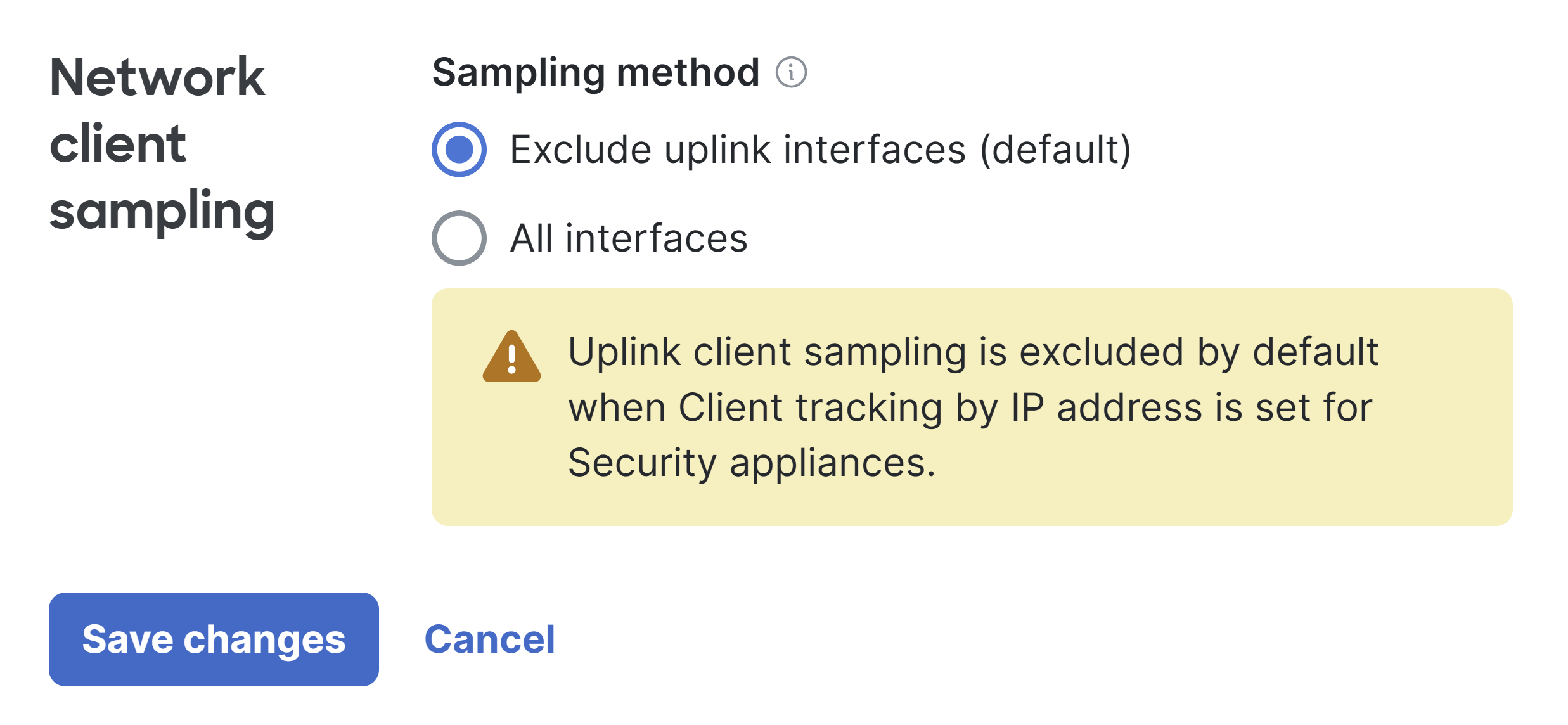Screen dimensions: 1568x725
Task: Click the 'Security appliances.' warning text
Action: [x=752, y=463]
